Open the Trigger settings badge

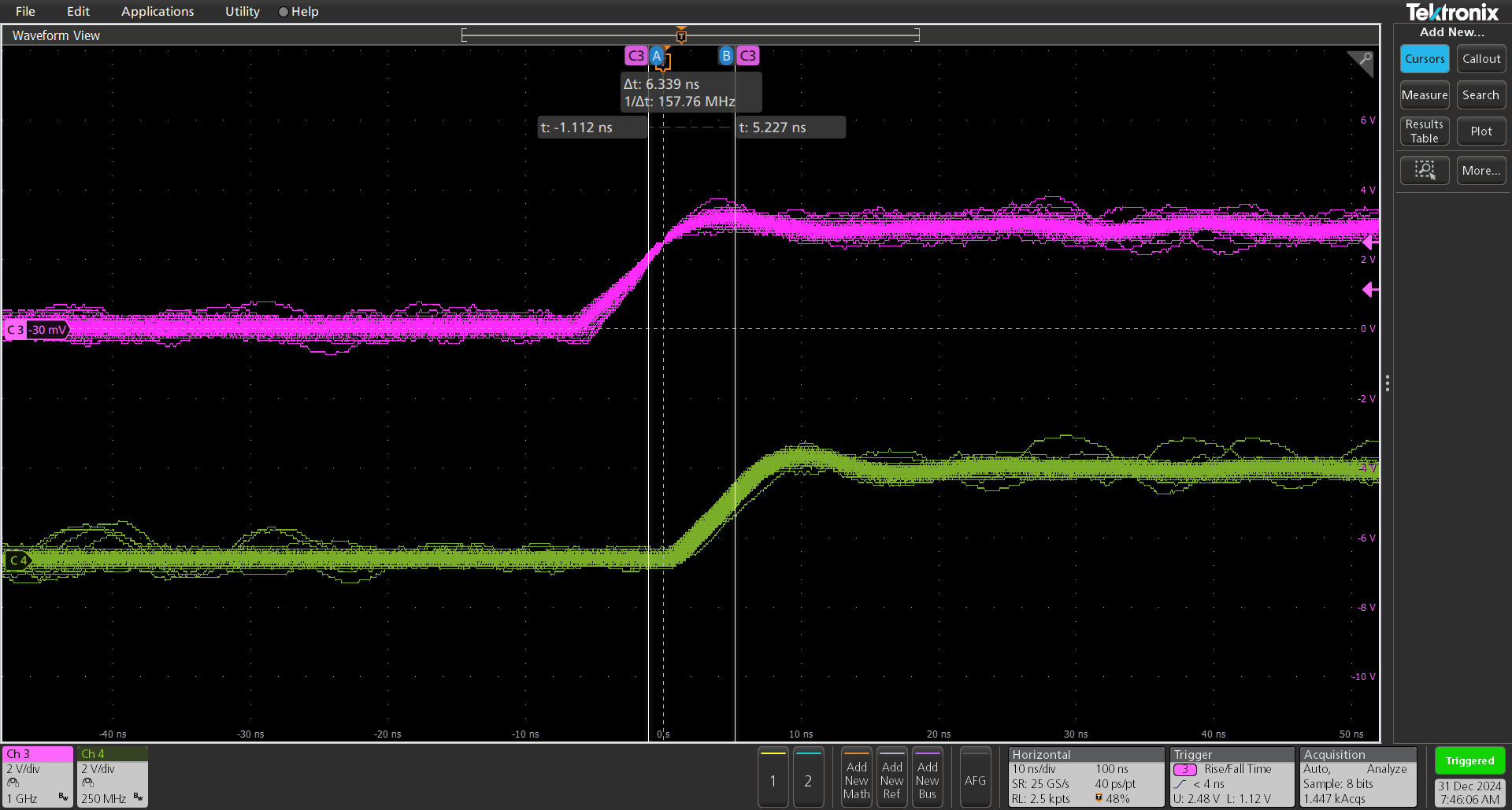[1232, 776]
